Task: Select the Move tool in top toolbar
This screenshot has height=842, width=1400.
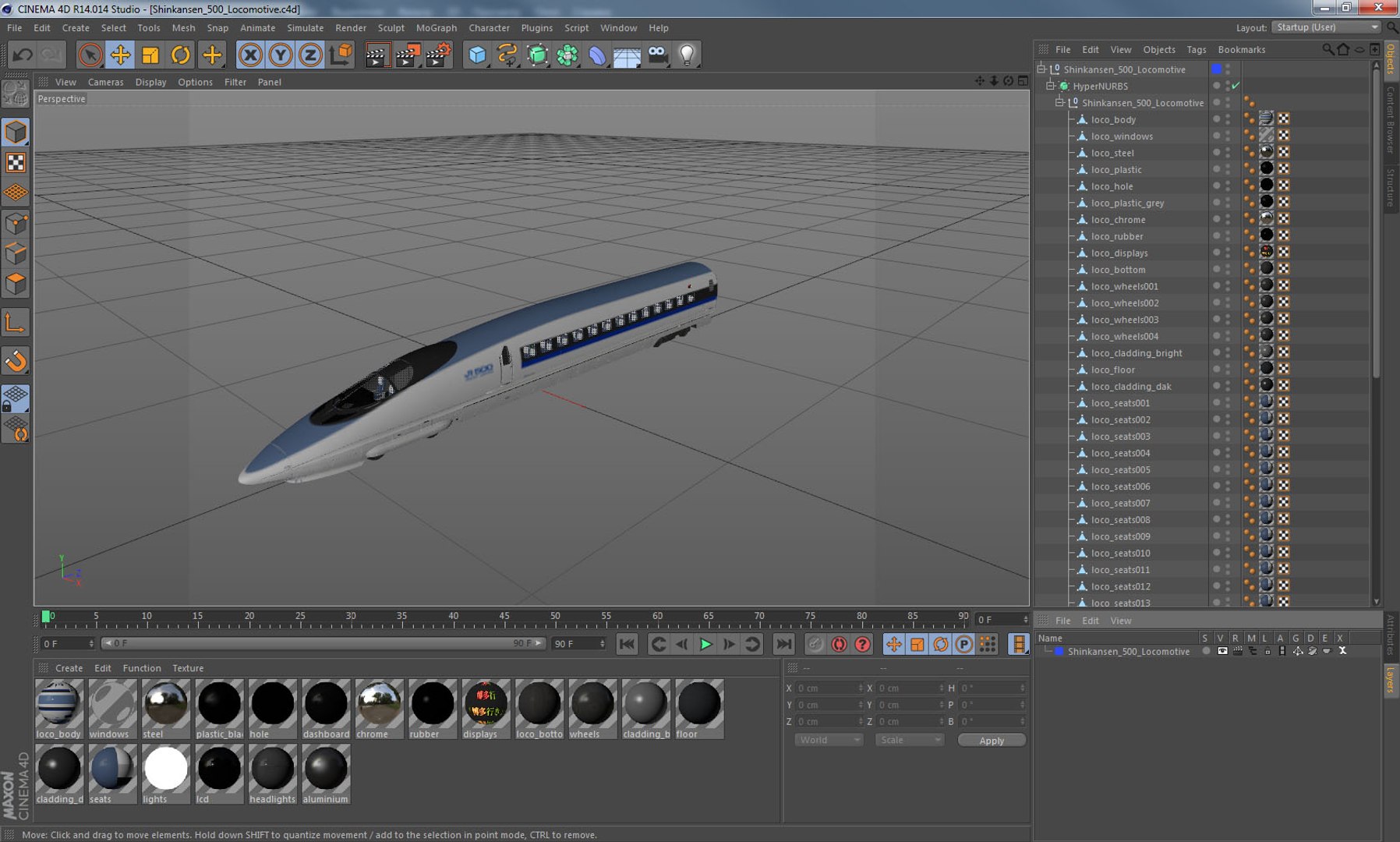Action: point(121,55)
